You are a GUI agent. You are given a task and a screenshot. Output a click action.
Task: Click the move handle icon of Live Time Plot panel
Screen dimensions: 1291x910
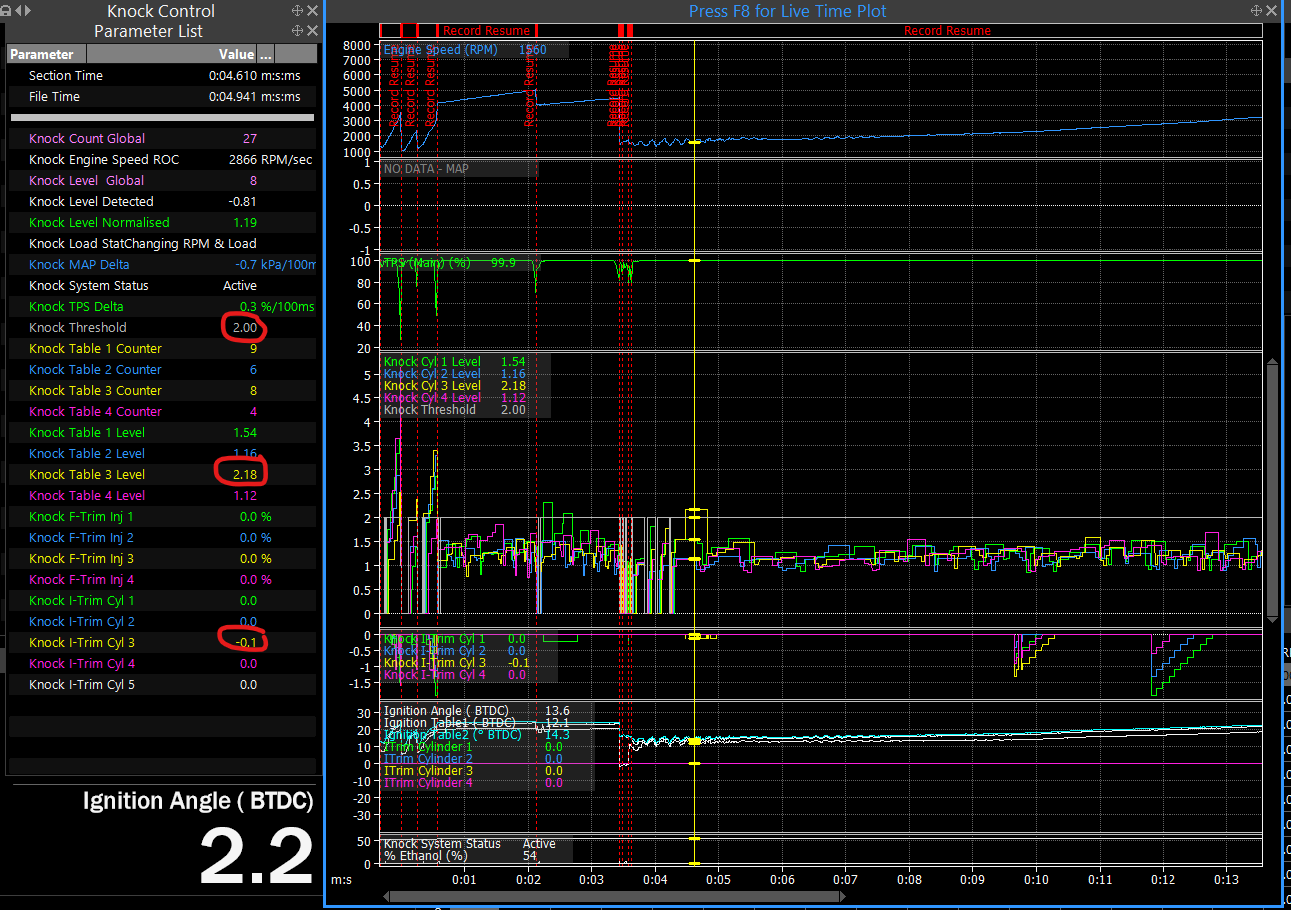point(1257,10)
